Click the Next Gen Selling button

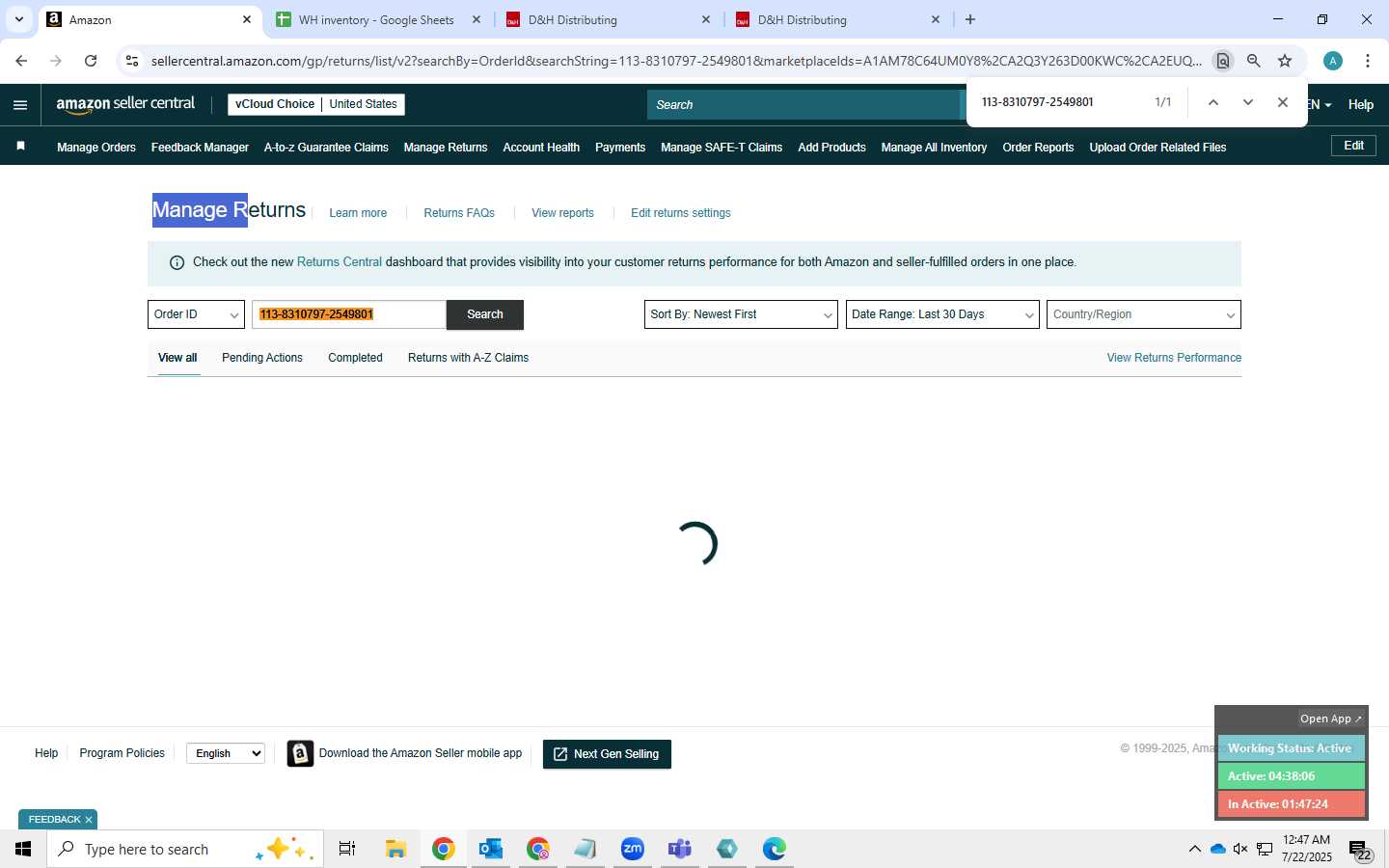[x=607, y=754]
